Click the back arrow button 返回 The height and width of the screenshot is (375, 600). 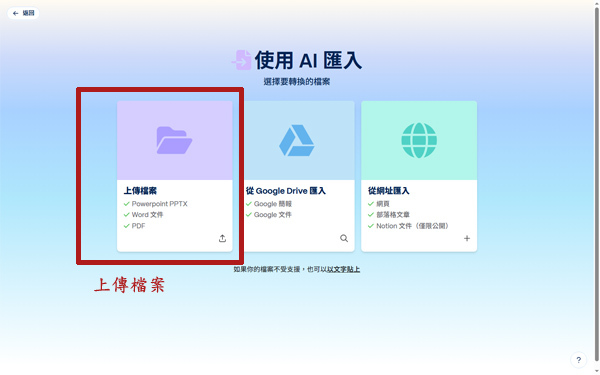(x=23, y=13)
